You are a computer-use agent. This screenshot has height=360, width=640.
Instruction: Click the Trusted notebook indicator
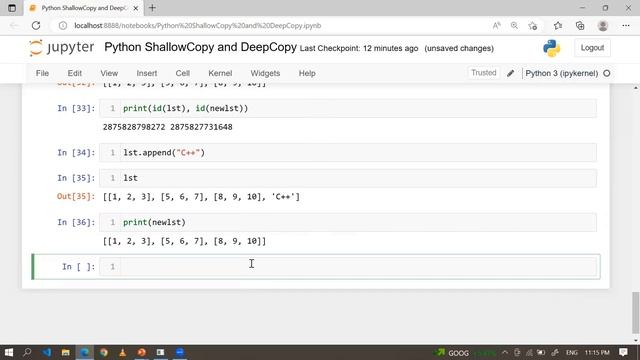coord(484,73)
